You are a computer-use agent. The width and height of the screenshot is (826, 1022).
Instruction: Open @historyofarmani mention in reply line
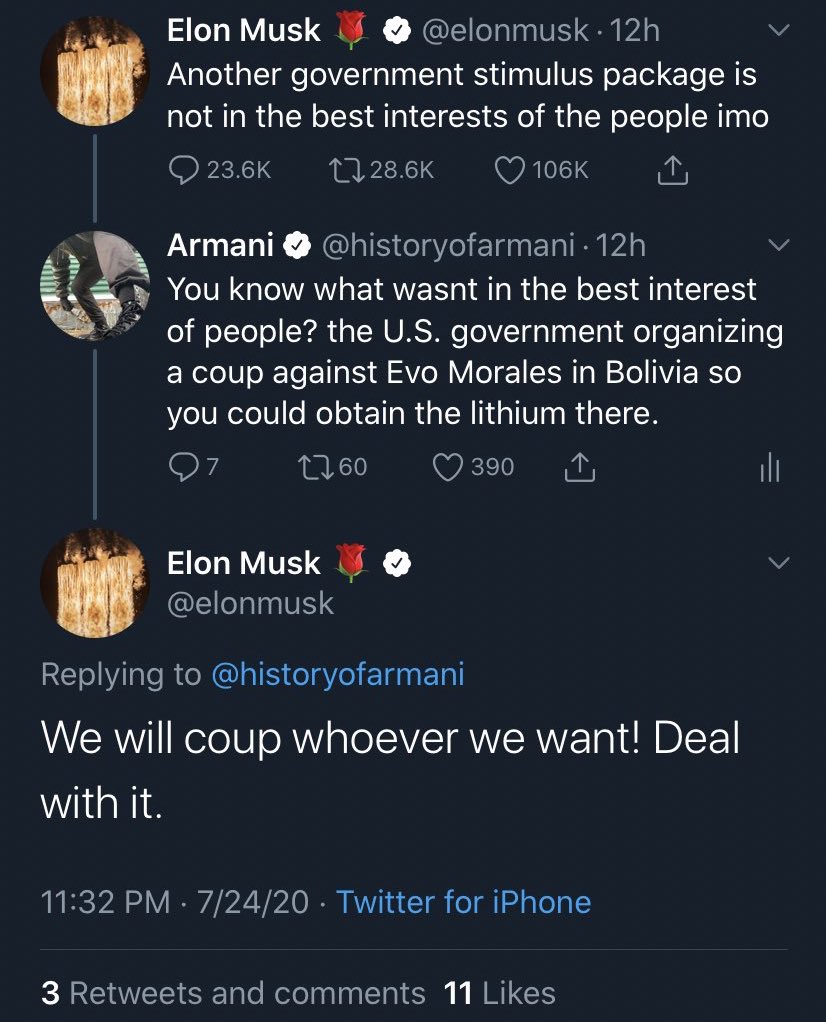tap(338, 674)
